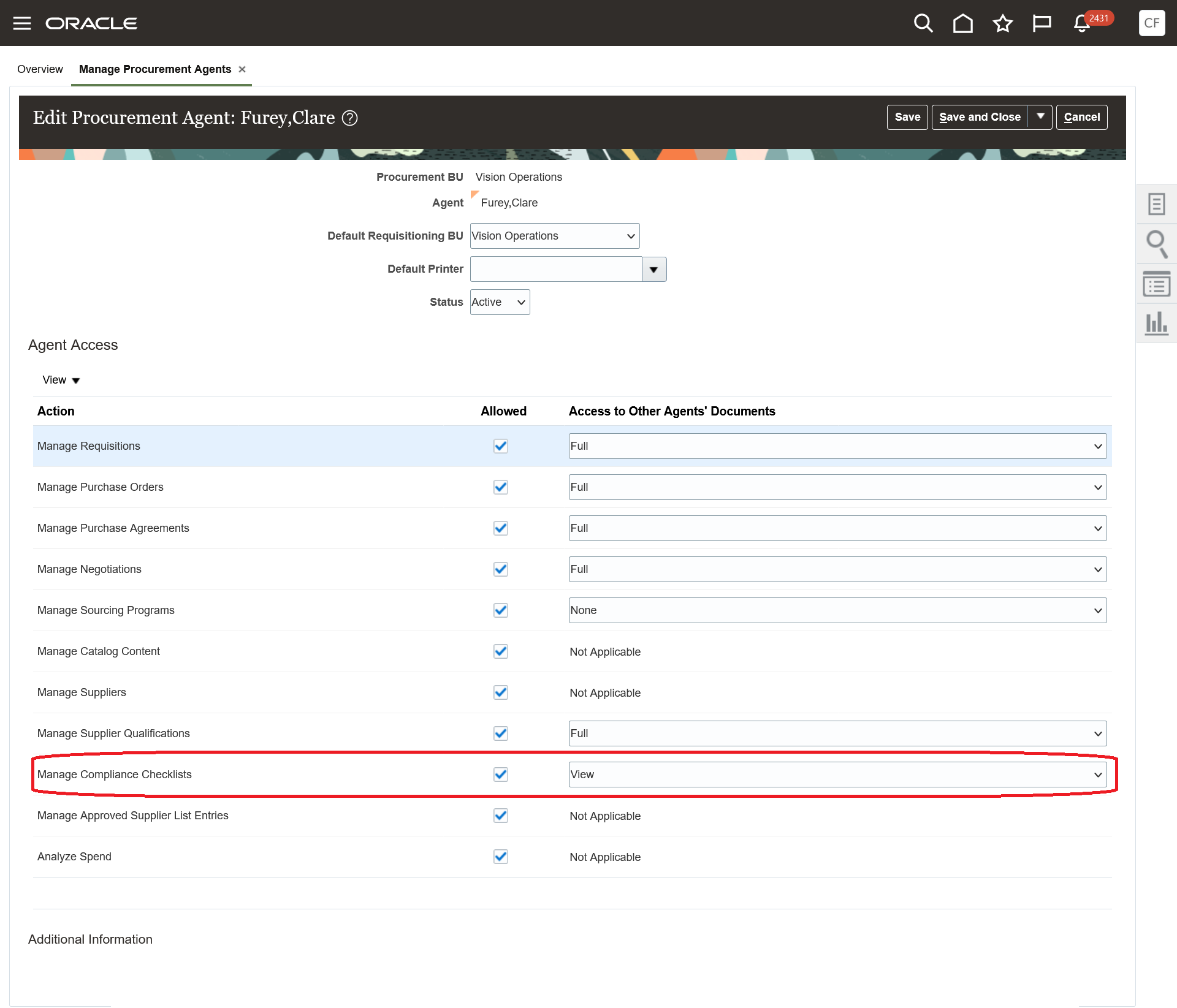Click into the Default Printer field
The image size is (1177, 1008).
[555, 269]
